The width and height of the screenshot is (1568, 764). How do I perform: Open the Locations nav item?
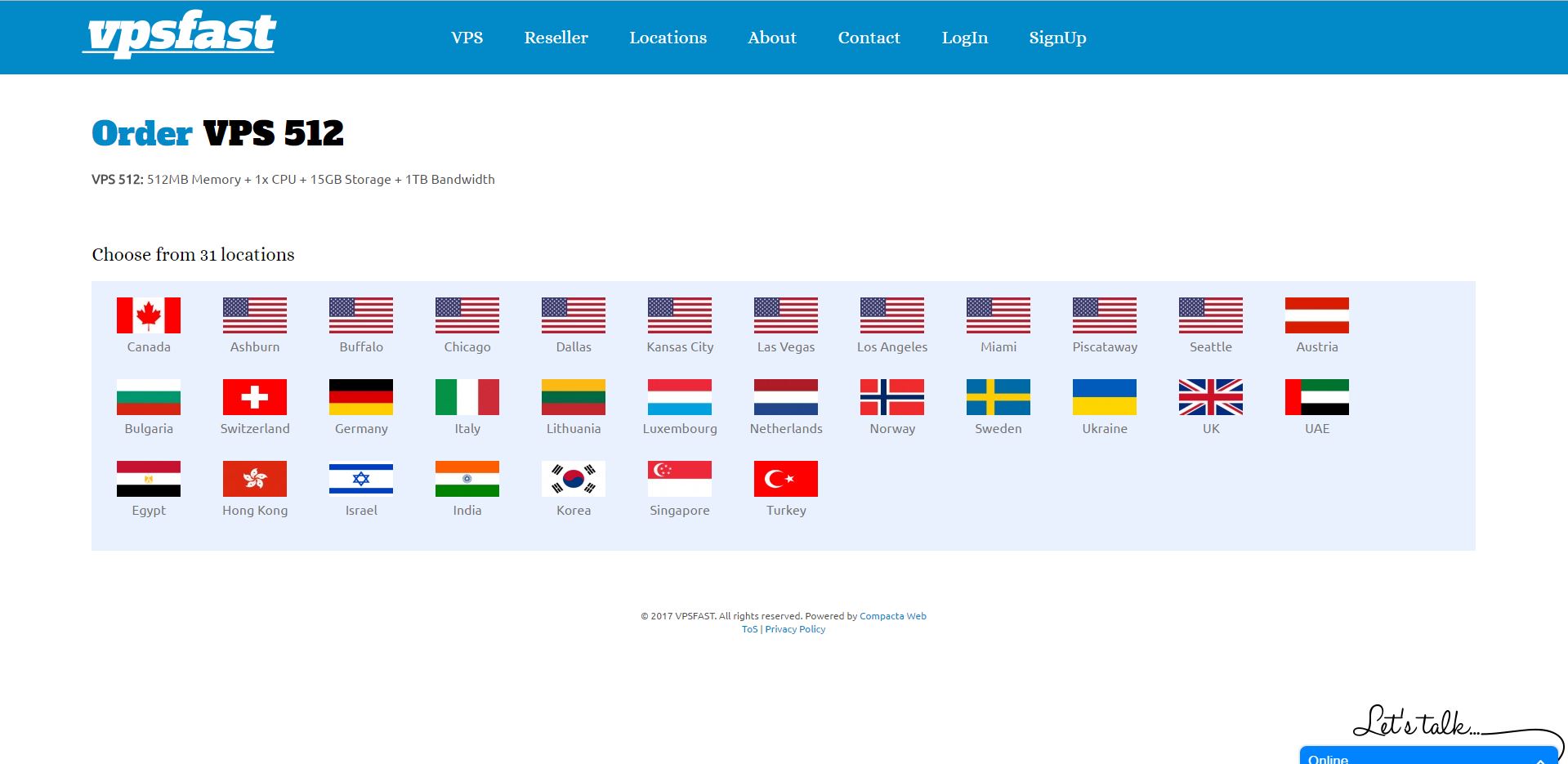pos(668,38)
